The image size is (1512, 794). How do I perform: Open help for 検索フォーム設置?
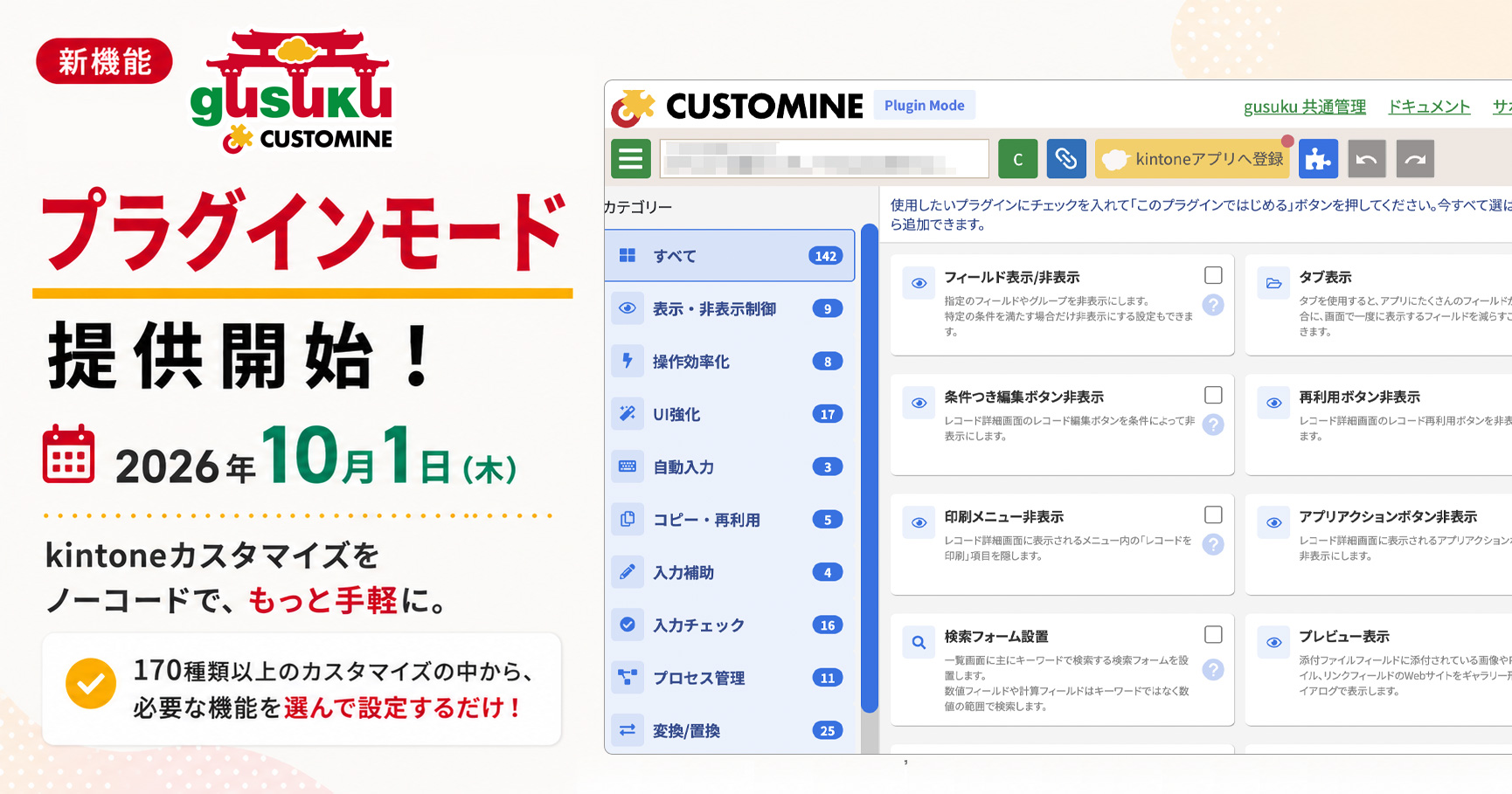[1213, 670]
